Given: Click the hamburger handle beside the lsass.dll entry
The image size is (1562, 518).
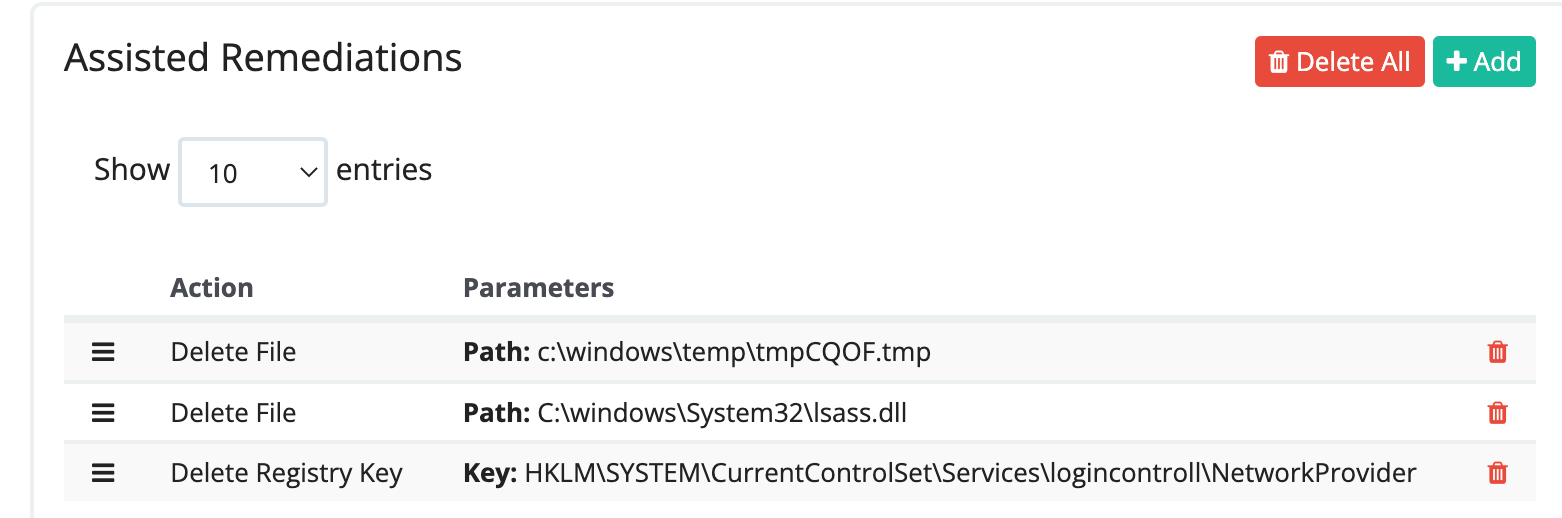Looking at the screenshot, I should tap(103, 413).
